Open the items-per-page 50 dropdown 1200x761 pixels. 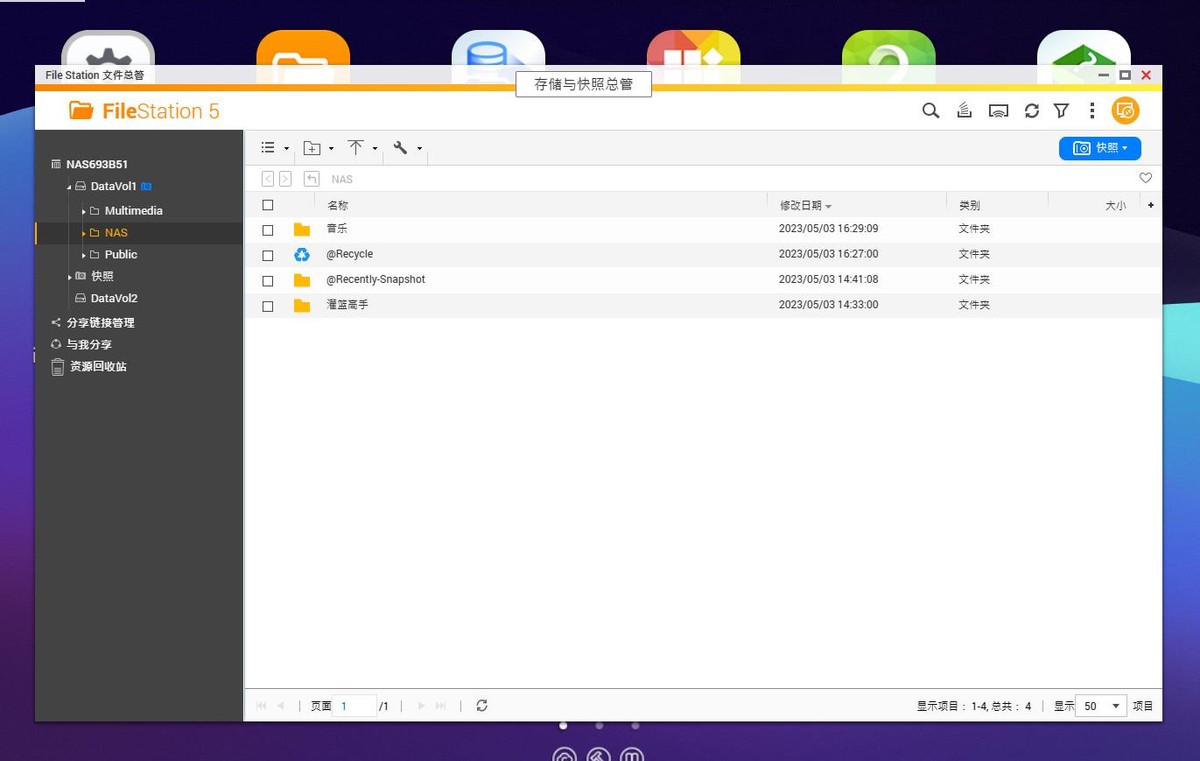tap(1101, 706)
